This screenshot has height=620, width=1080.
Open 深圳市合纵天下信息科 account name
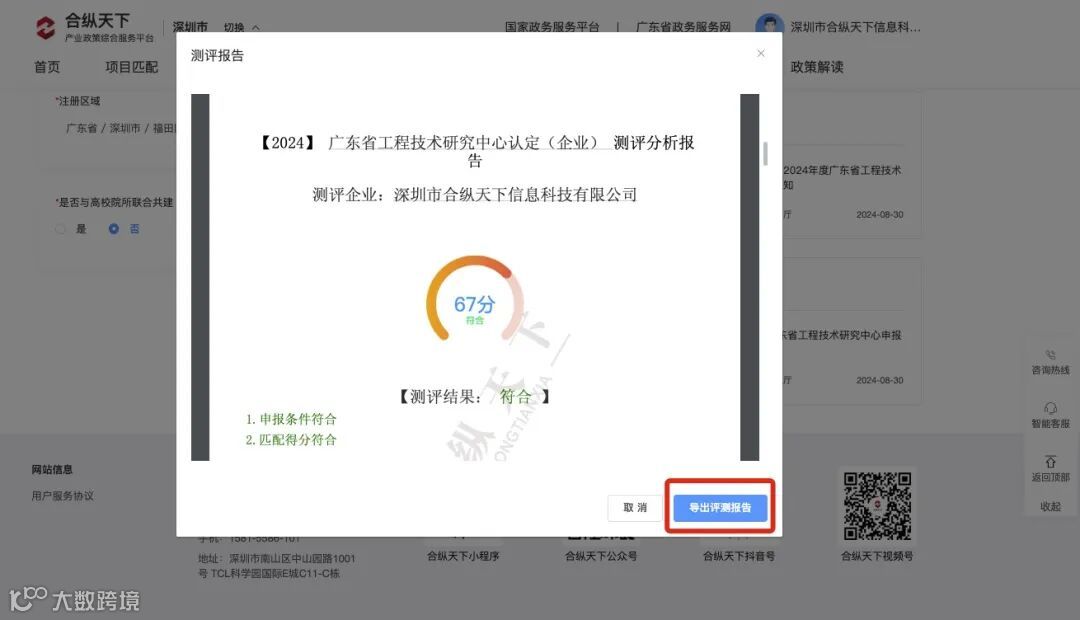pyautogui.click(x=855, y=27)
